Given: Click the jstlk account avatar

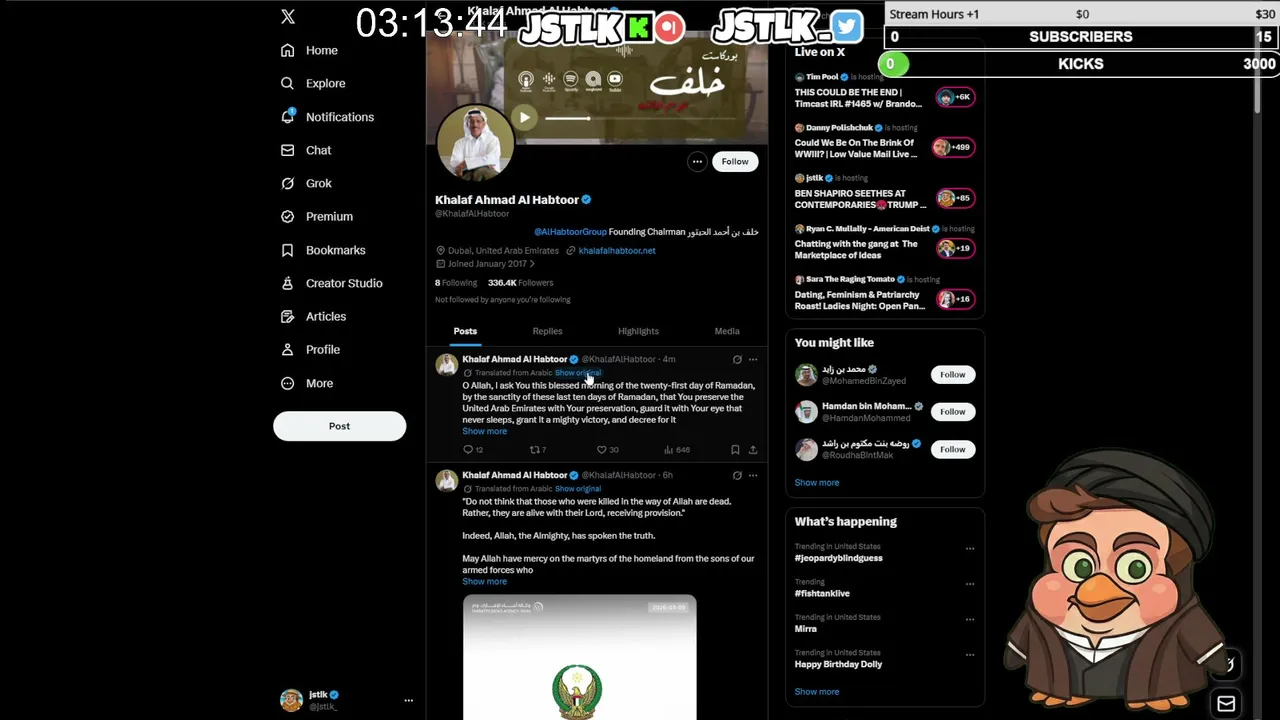Looking at the screenshot, I should click(x=291, y=700).
